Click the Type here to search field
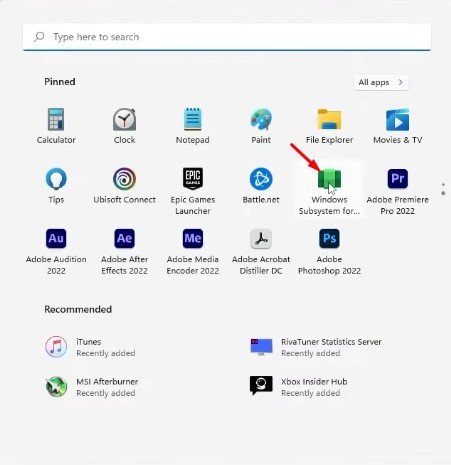The image size is (451, 465). pos(227,37)
